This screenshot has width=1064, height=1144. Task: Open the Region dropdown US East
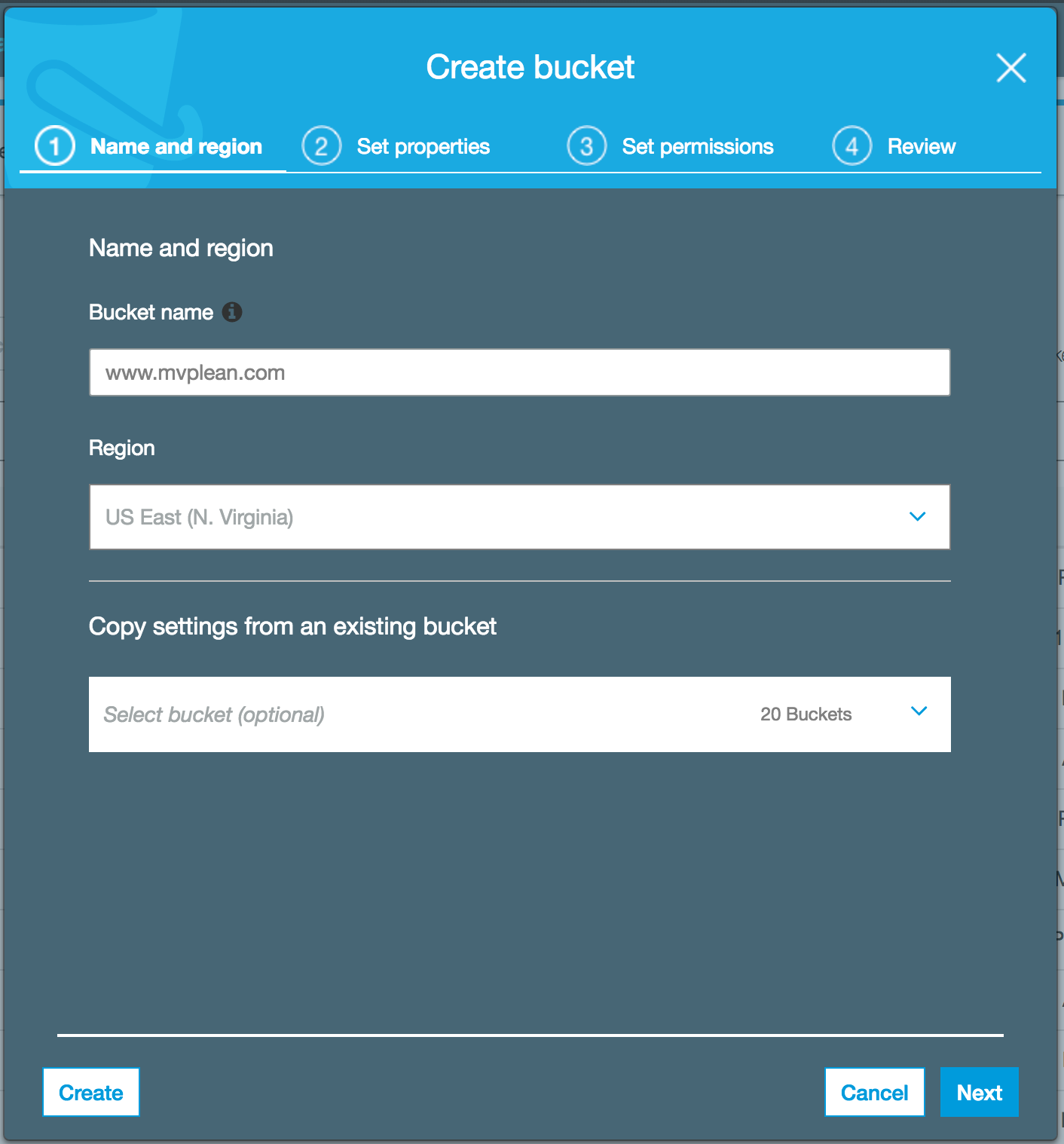click(x=520, y=517)
